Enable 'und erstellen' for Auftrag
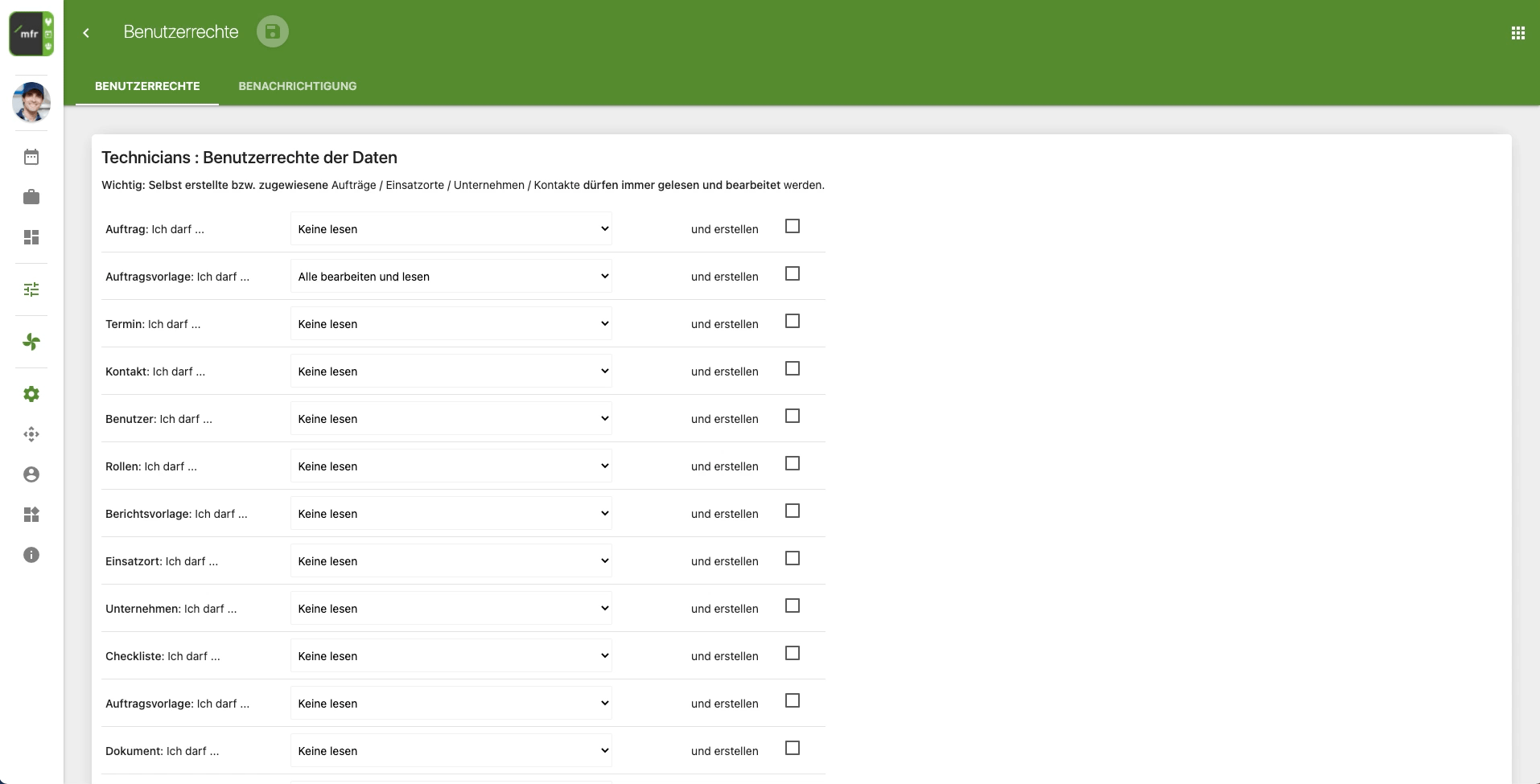The image size is (1540, 784). tap(793, 227)
